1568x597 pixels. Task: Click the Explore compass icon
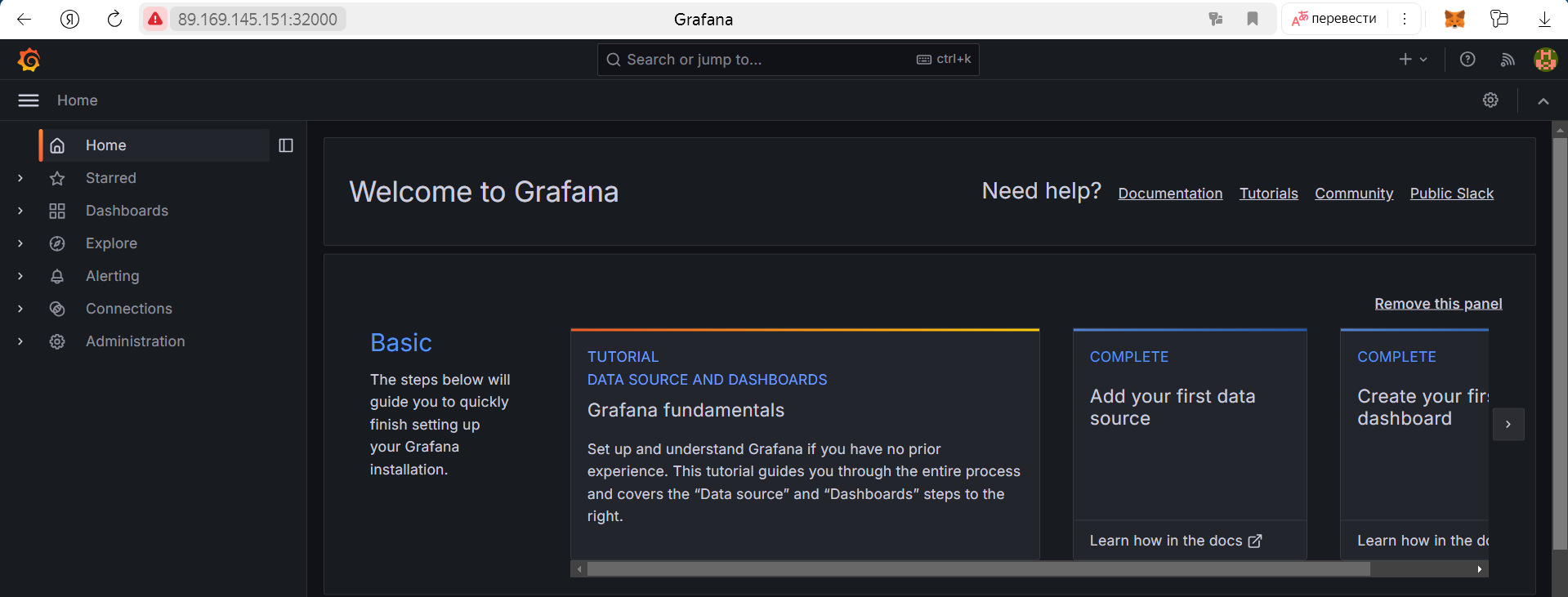pos(57,243)
